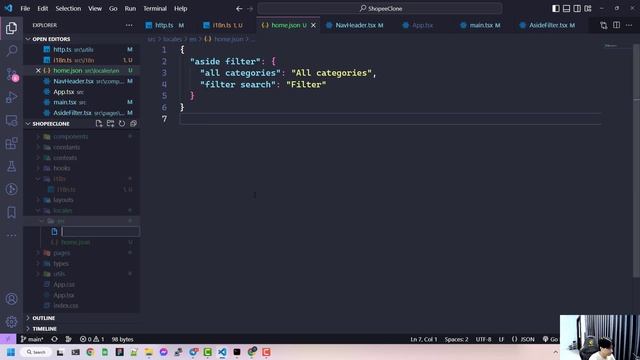Toggle secondary side bar visibility

click(x=577, y=9)
